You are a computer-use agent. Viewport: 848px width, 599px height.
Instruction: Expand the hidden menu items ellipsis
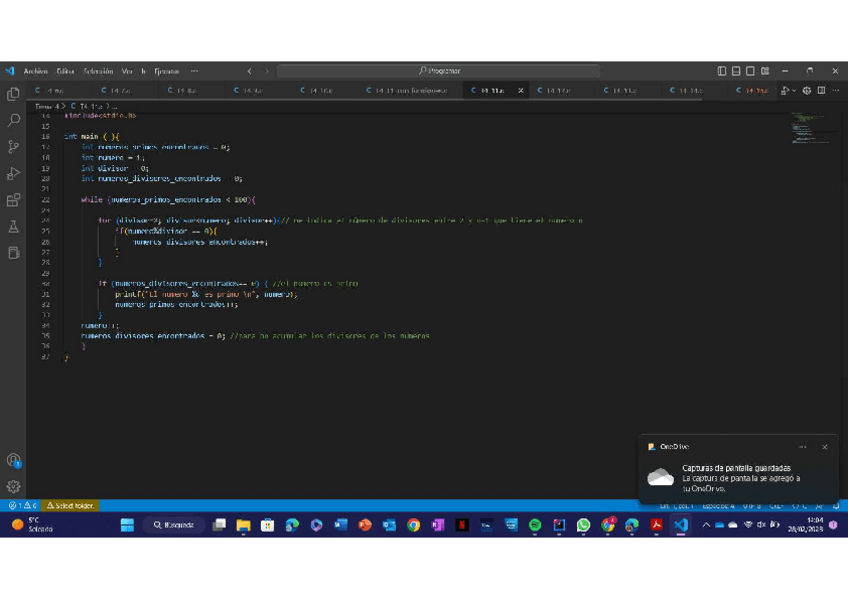tap(194, 71)
